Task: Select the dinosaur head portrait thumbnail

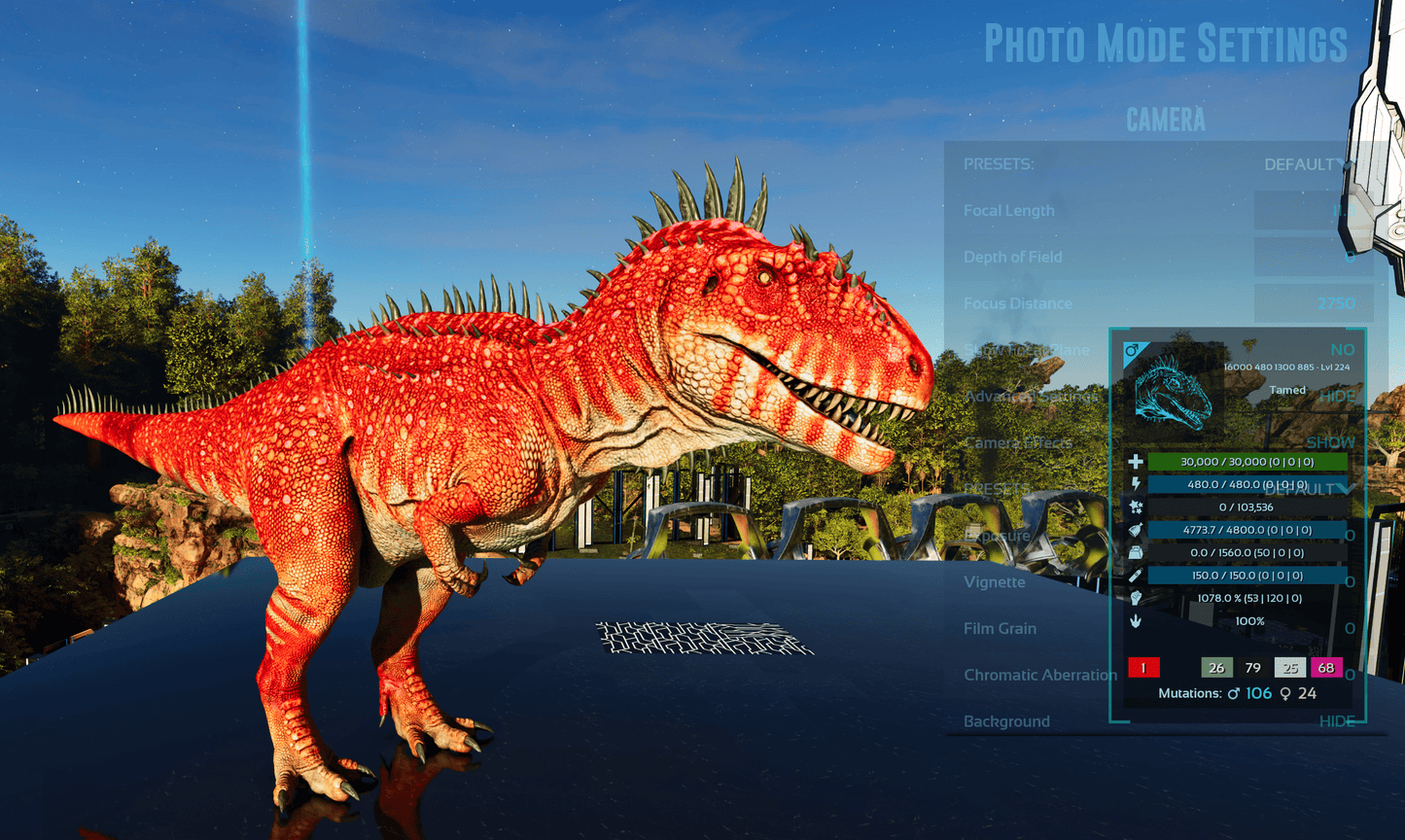Action: coord(1173,394)
